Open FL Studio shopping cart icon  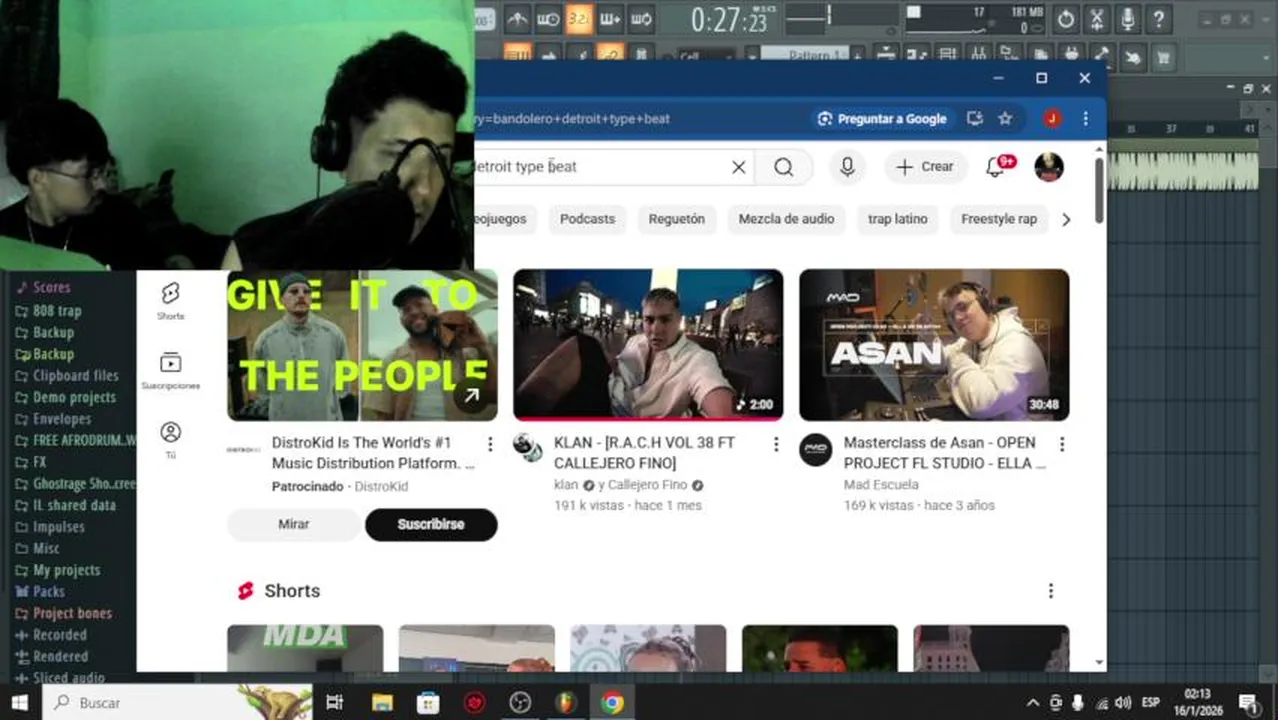point(1163,57)
